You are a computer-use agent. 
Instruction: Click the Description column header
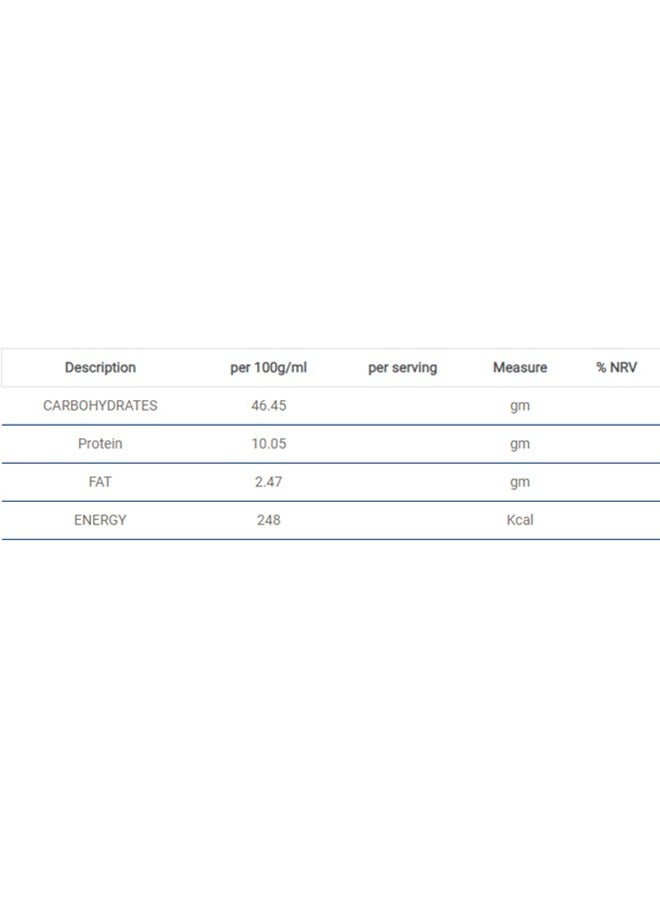point(100,368)
